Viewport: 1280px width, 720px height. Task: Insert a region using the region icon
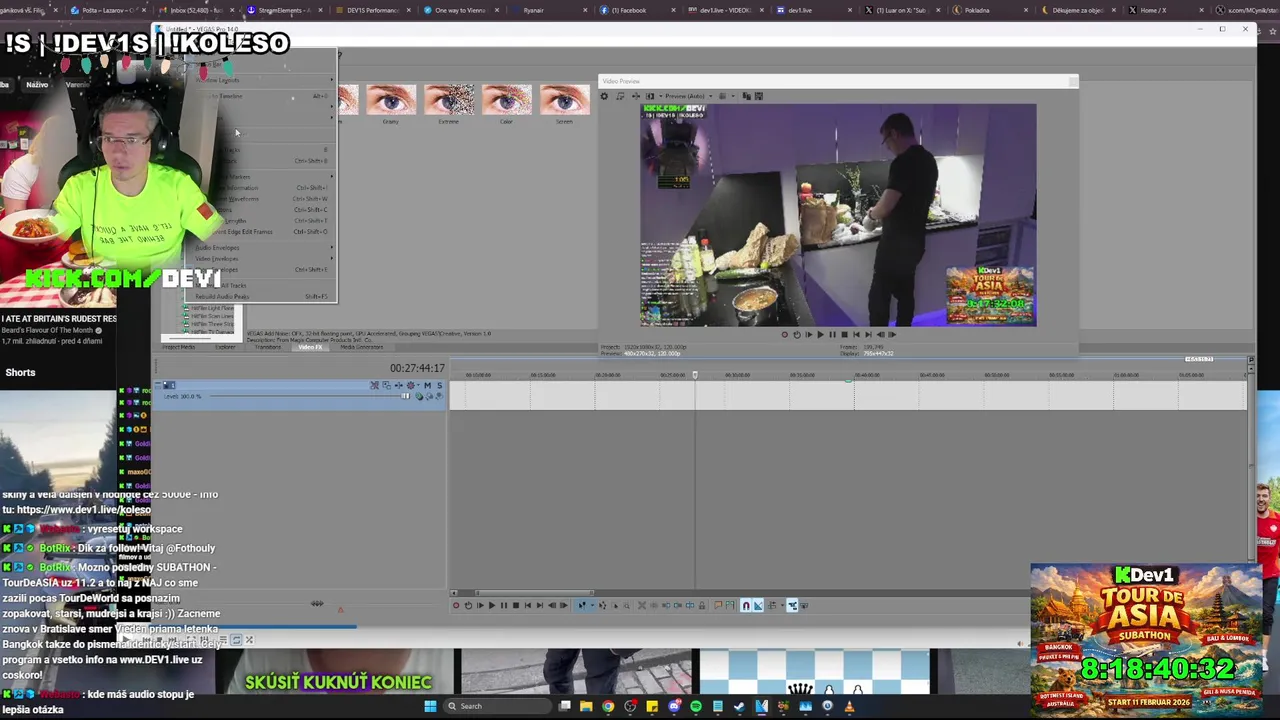tap(730, 605)
